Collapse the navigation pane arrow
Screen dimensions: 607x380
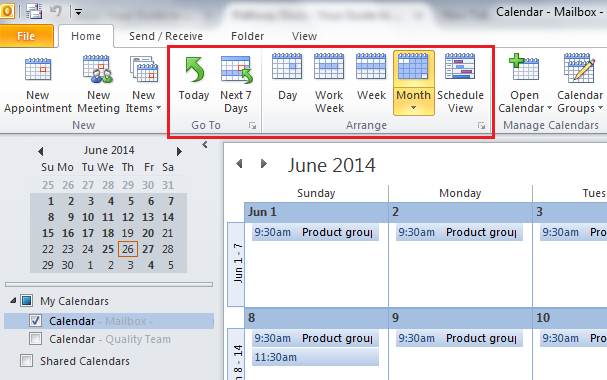click(205, 145)
